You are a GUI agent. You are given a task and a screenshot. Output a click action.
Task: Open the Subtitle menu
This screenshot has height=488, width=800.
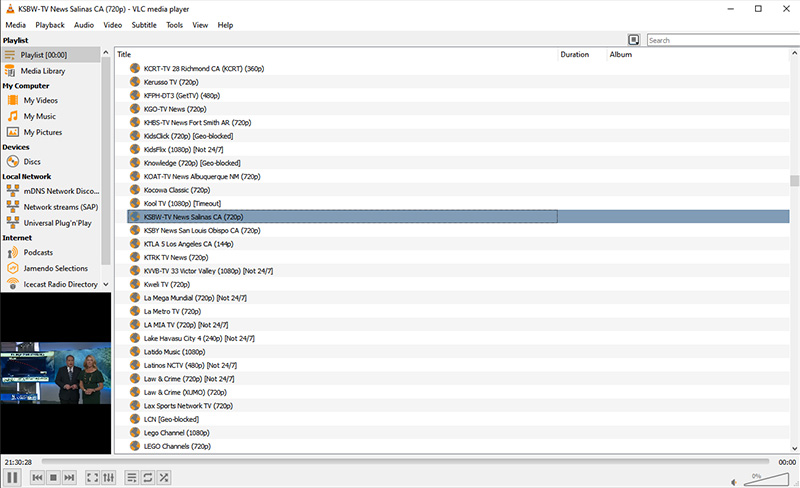[x=144, y=25]
